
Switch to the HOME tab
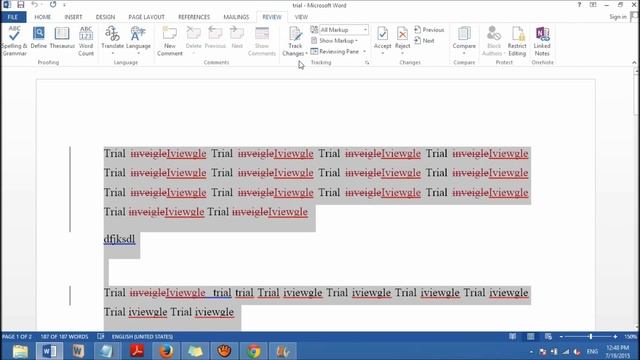pos(42,17)
